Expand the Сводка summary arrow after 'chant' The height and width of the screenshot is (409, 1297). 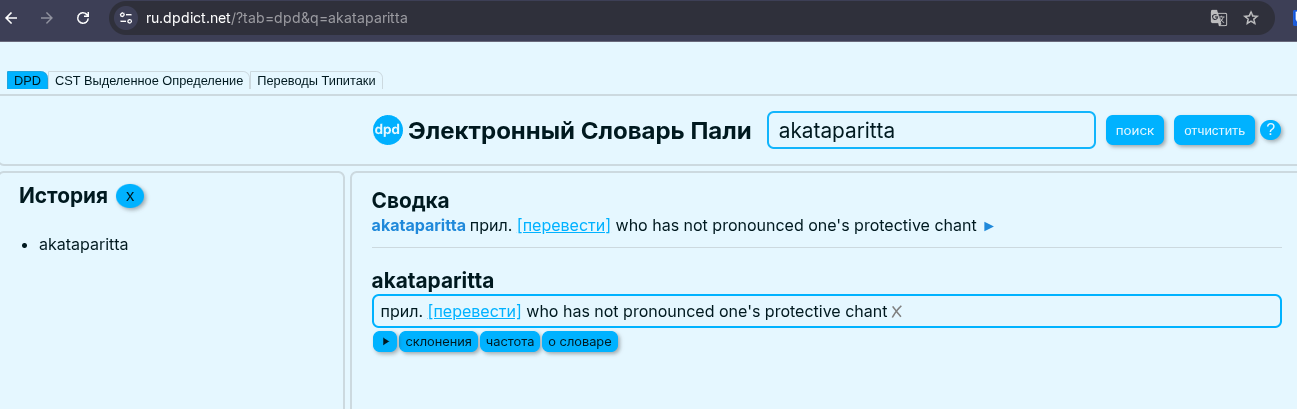(x=989, y=226)
